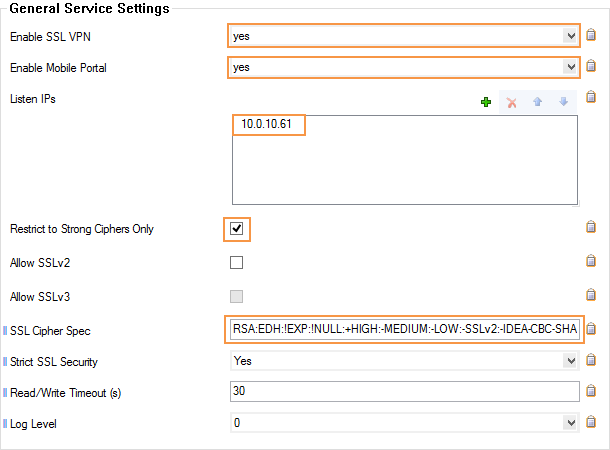Delete selected Listen IP with red X
The image size is (610, 450).
click(x=512, y=103)
